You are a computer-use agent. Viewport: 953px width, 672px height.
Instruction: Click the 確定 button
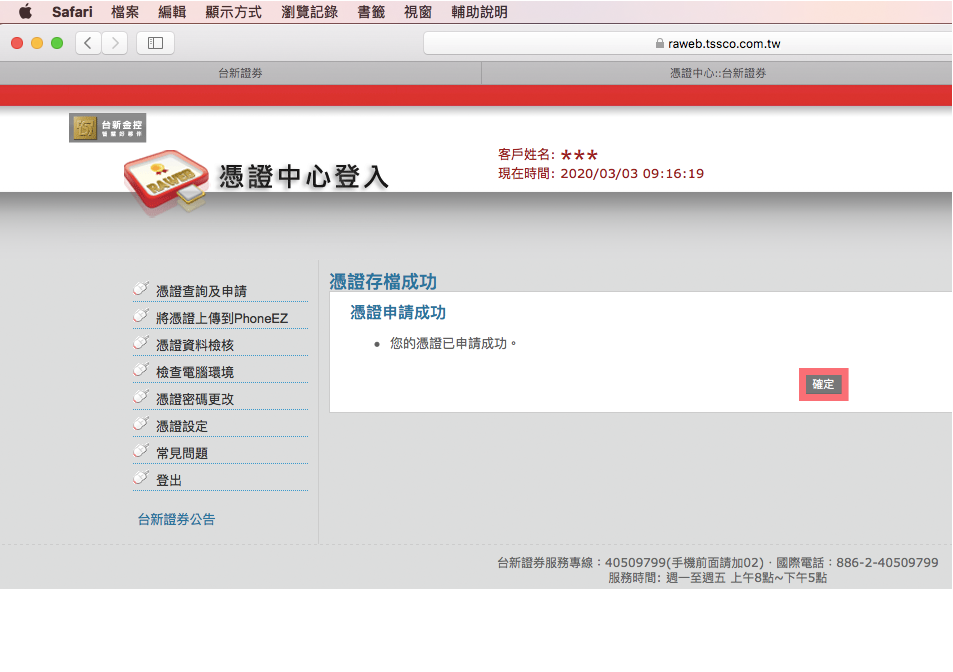pos(824,385)
